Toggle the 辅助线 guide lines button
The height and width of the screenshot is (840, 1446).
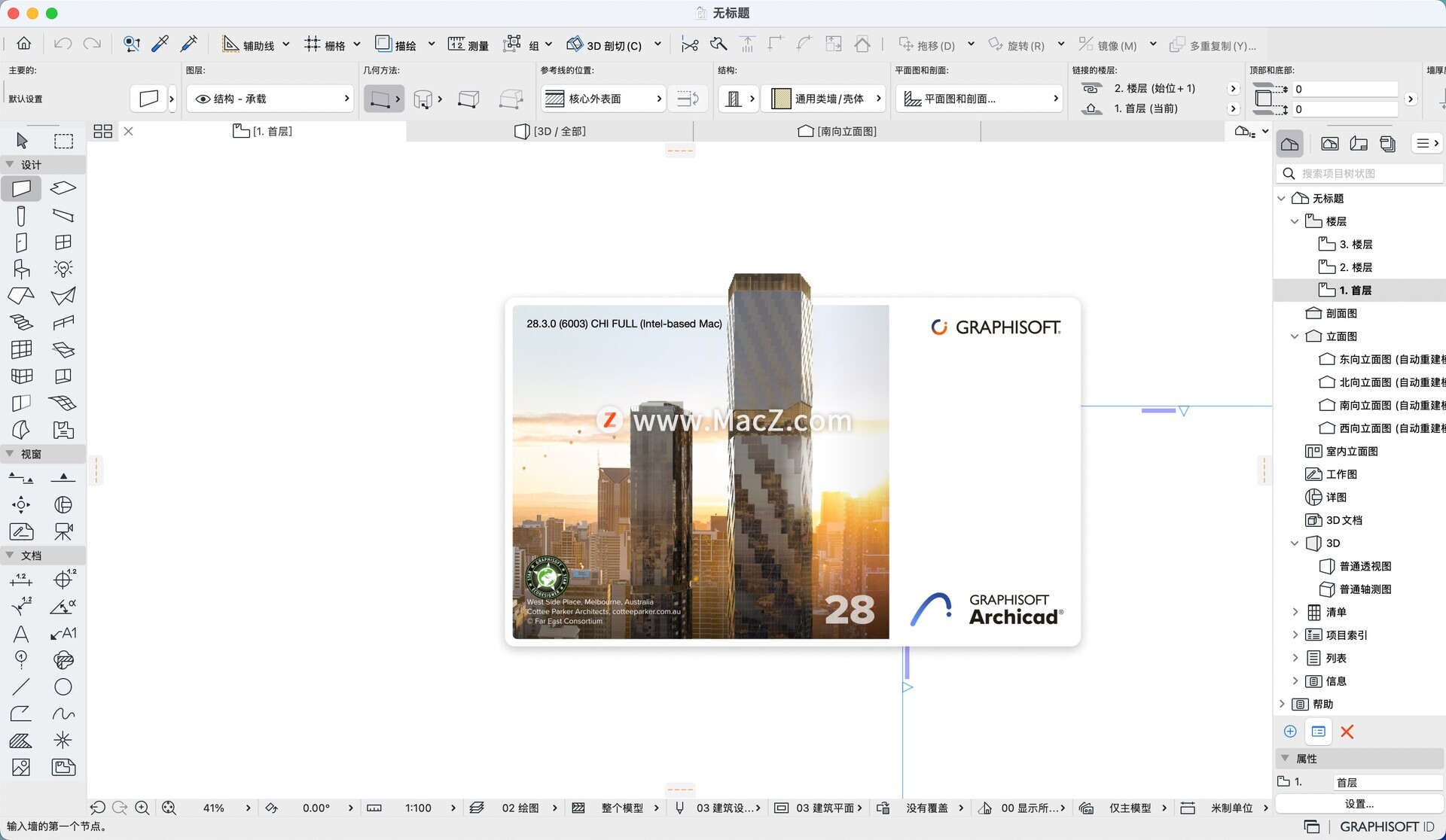249,45
